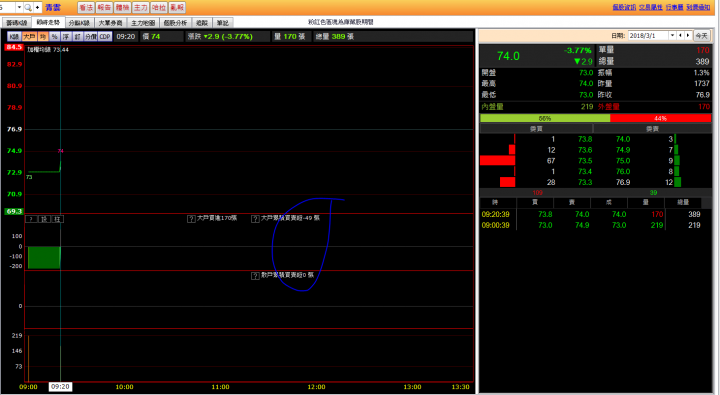The width and height of the screenshot is (720, 395).
Task: Open the 大單券商 tab
Action: (110, 23)
